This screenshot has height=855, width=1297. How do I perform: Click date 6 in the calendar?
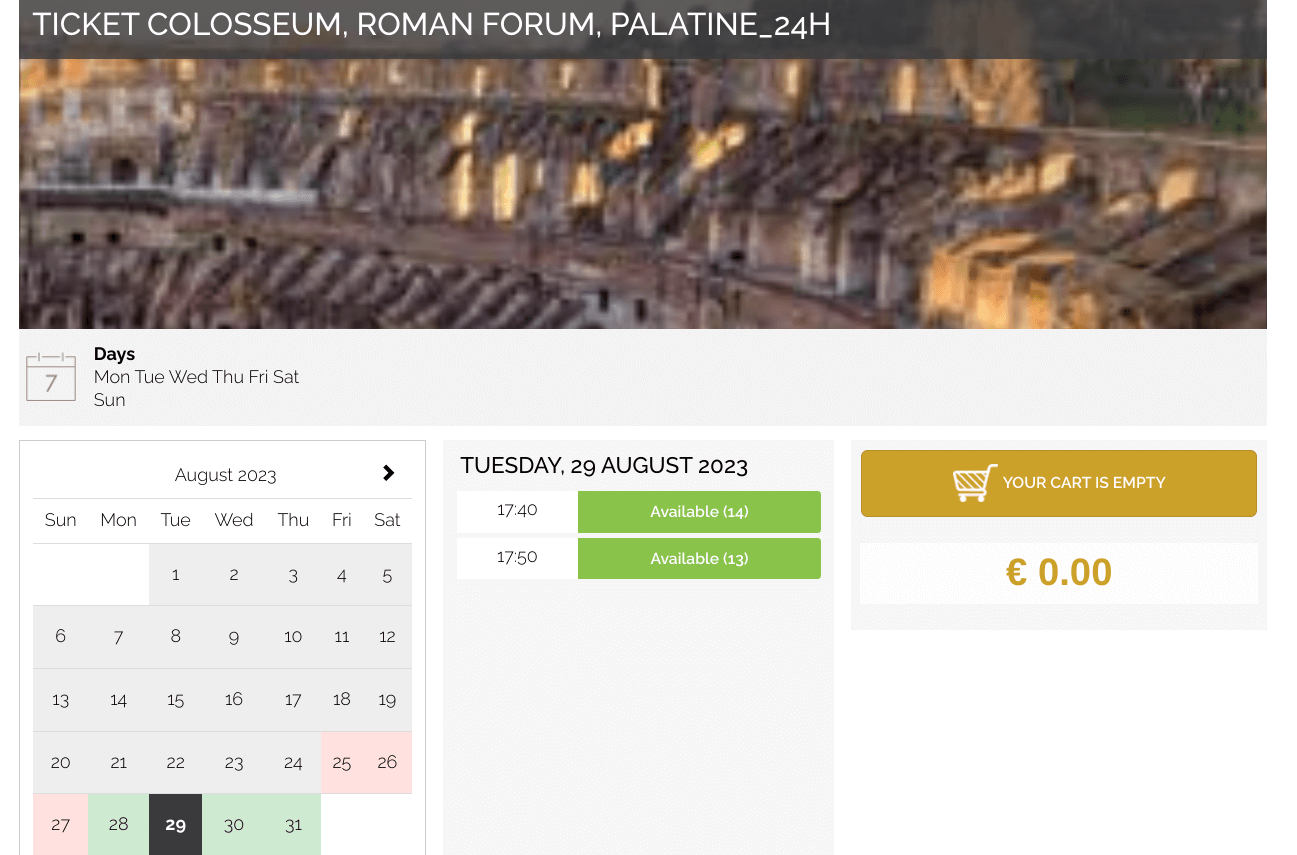click(x=61, y=636)
